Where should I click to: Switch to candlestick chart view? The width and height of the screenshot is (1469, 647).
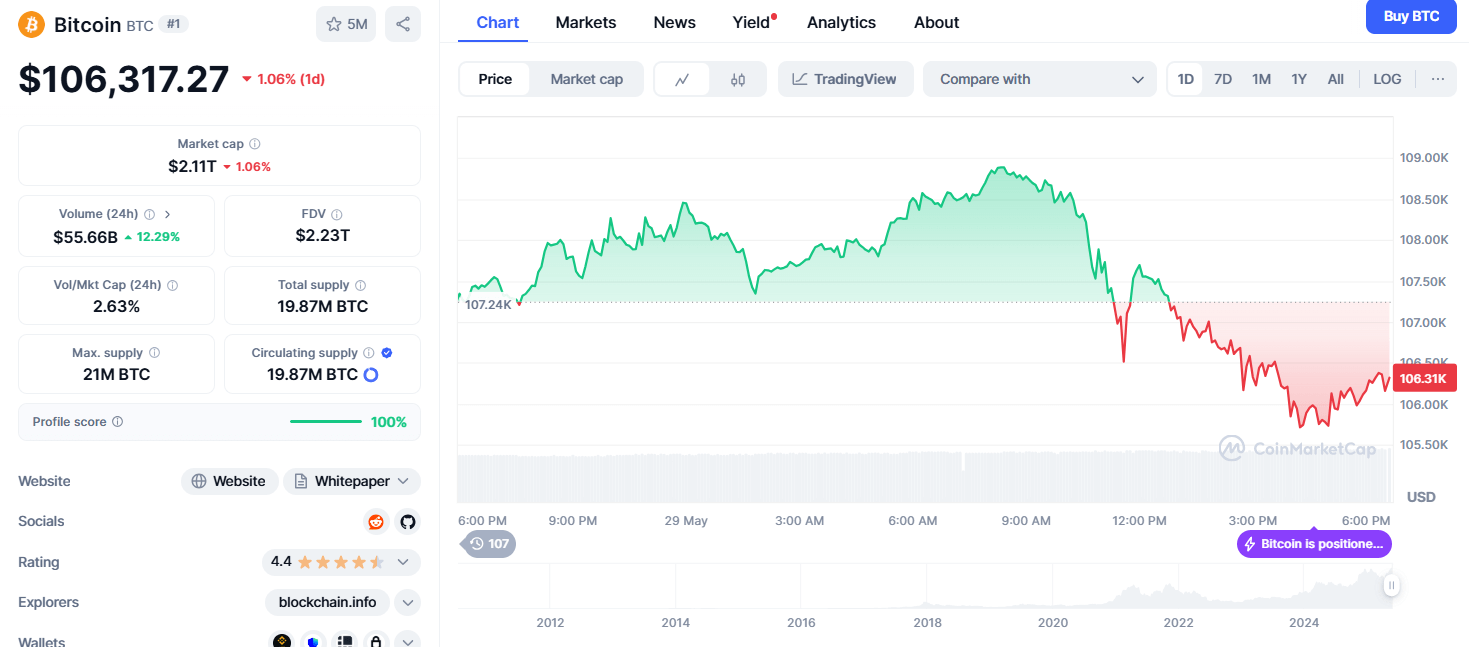[738, 79]
